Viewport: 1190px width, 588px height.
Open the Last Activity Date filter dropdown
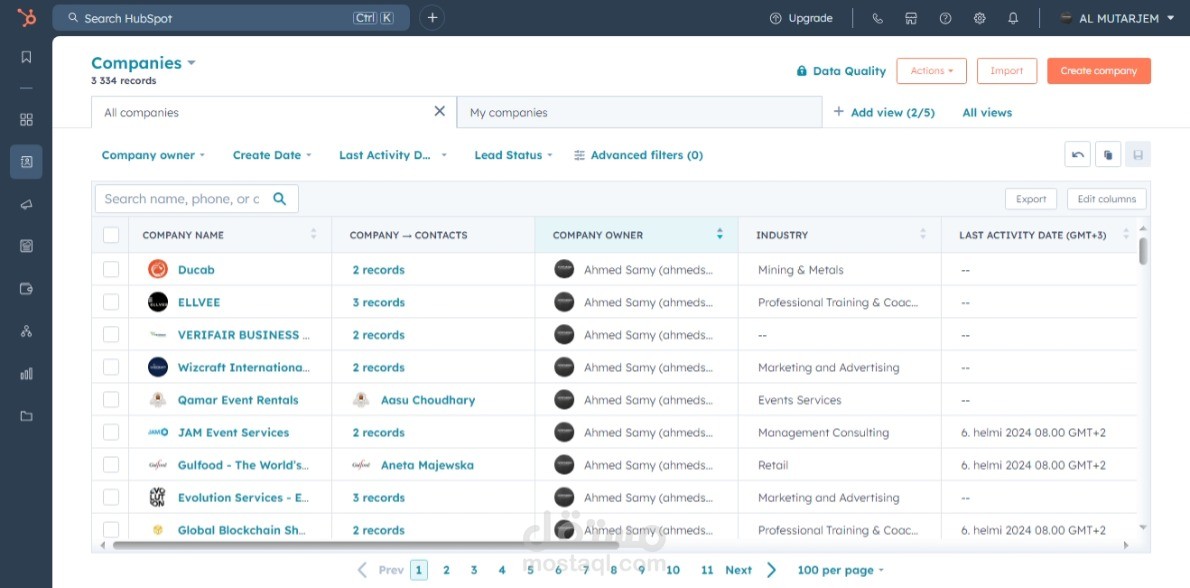[x=392, y=155]
